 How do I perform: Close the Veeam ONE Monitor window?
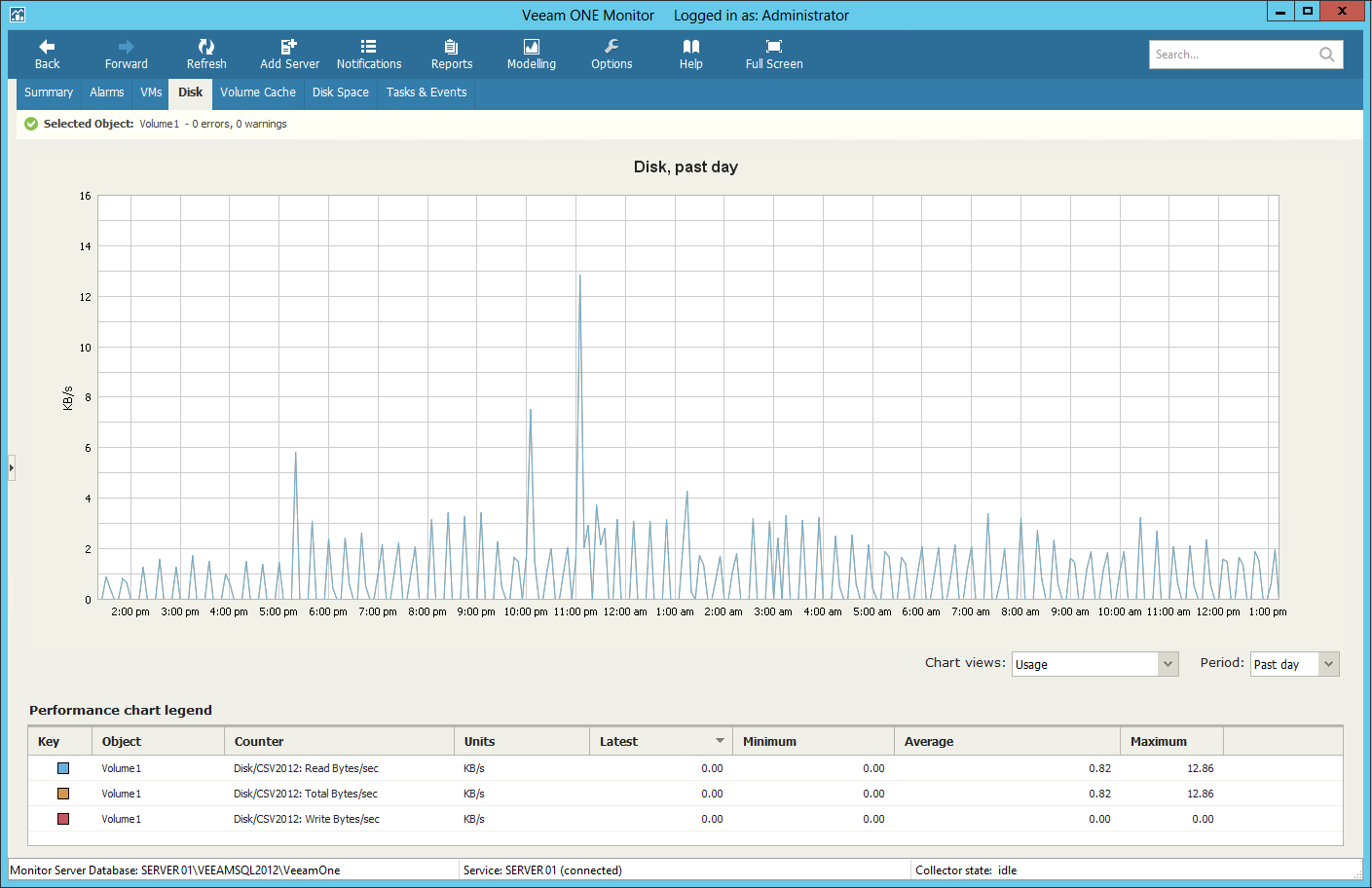coord(1342,12)
